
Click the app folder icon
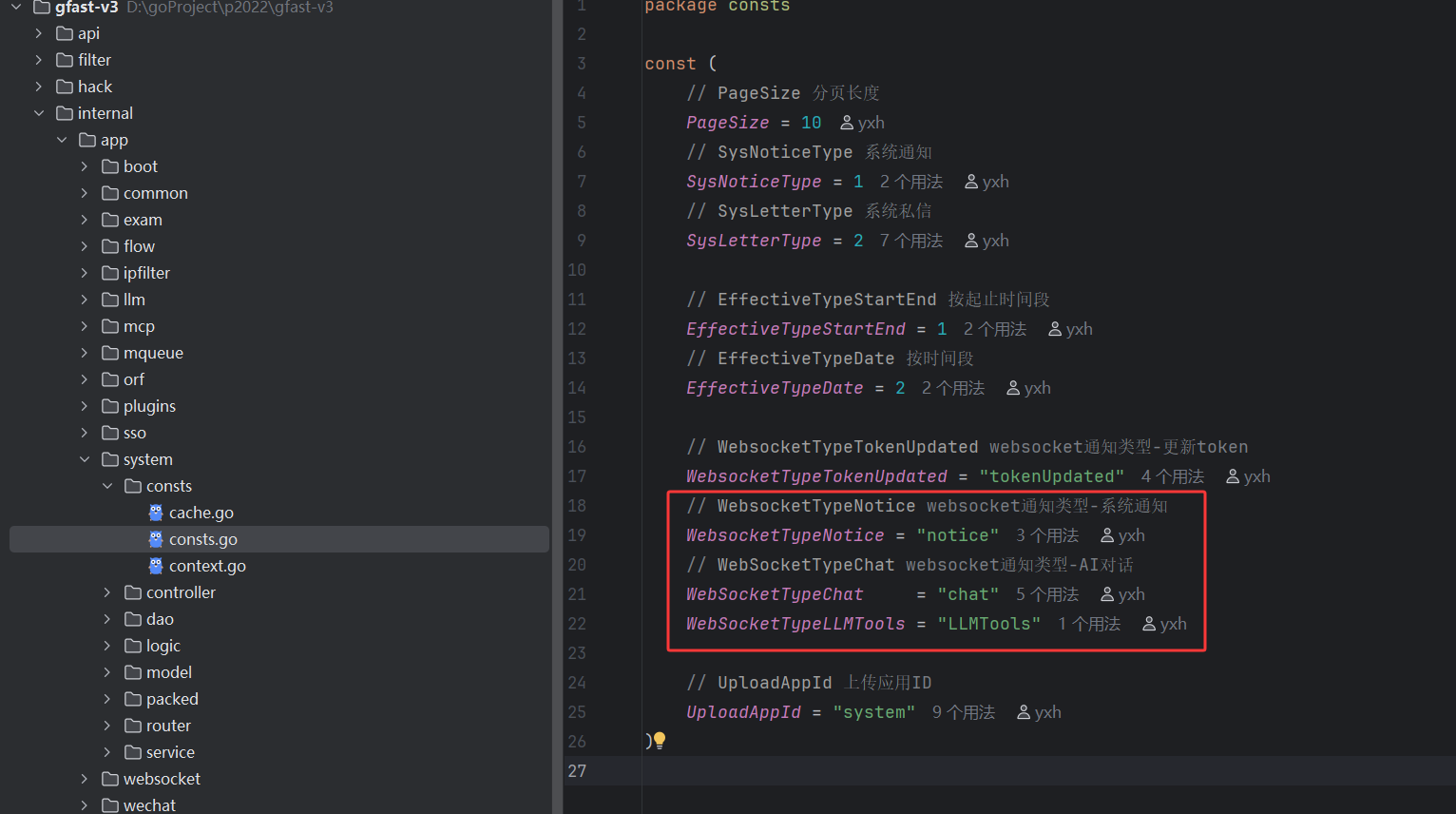(x=87, y=140)
